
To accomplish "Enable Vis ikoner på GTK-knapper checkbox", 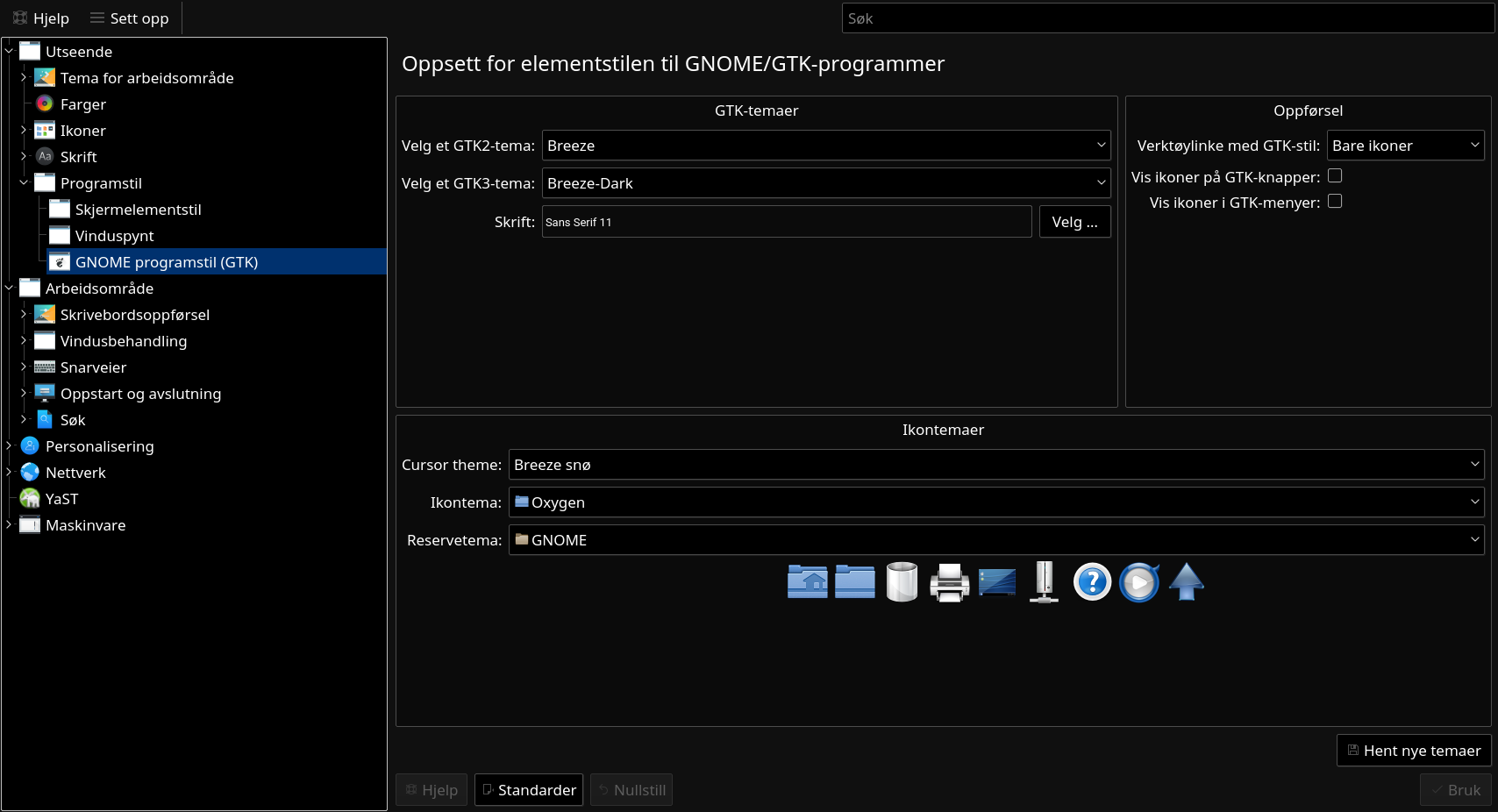I will (x=1335, y=176).
